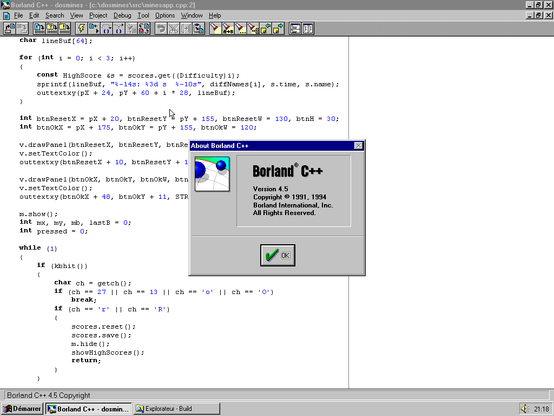Click the 'scores.save();' code line
The width and height of the screenshot is (554, 416).
point(101,335)
